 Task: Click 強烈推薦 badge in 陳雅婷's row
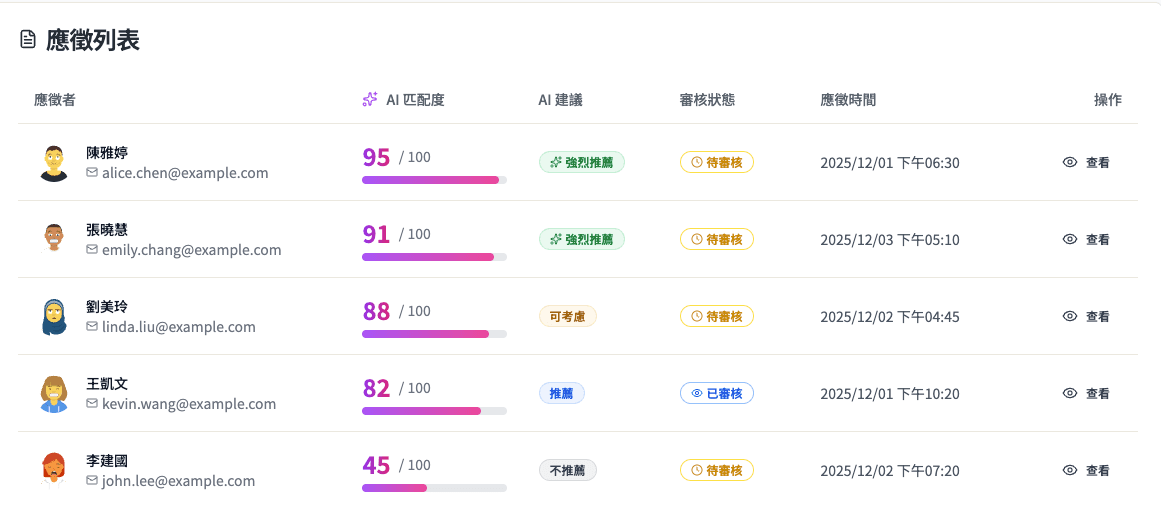coord(582,162)
